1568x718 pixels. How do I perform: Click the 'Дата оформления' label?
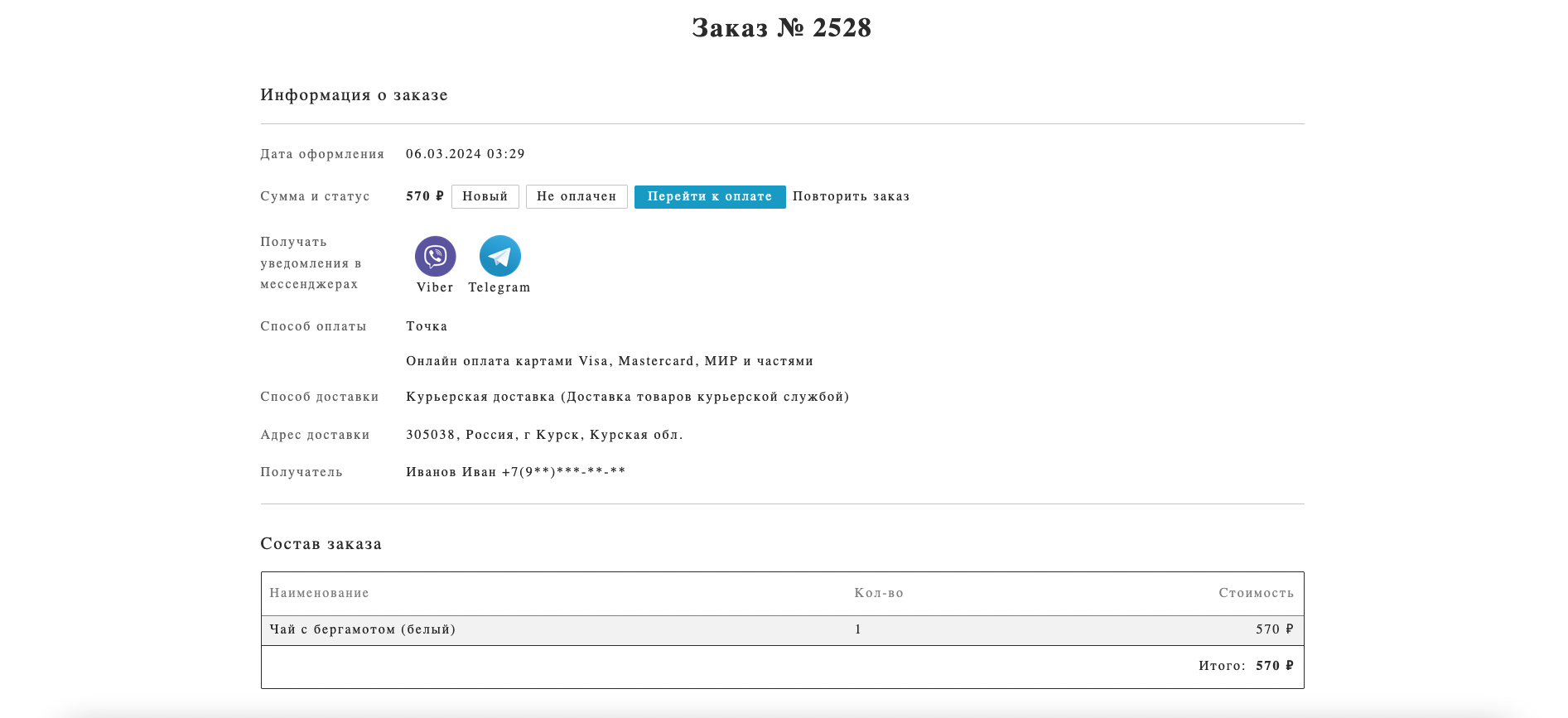[322, 154]
